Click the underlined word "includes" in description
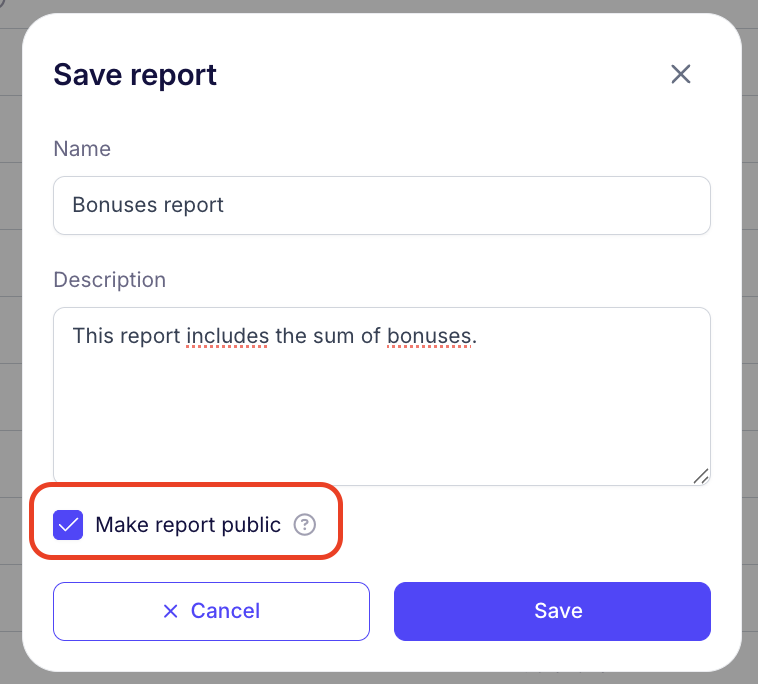The height and width of the screenshot is (684, 758). (x=227, y=335)
